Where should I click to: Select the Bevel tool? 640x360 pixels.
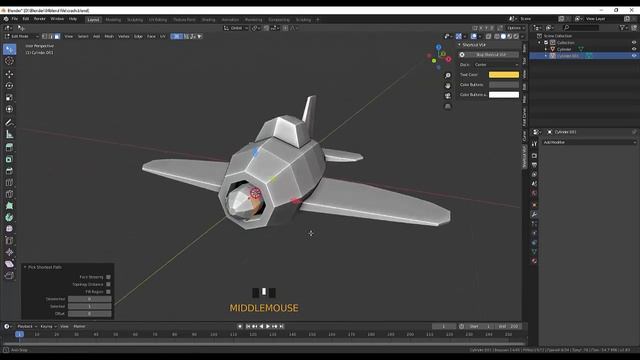9,171
